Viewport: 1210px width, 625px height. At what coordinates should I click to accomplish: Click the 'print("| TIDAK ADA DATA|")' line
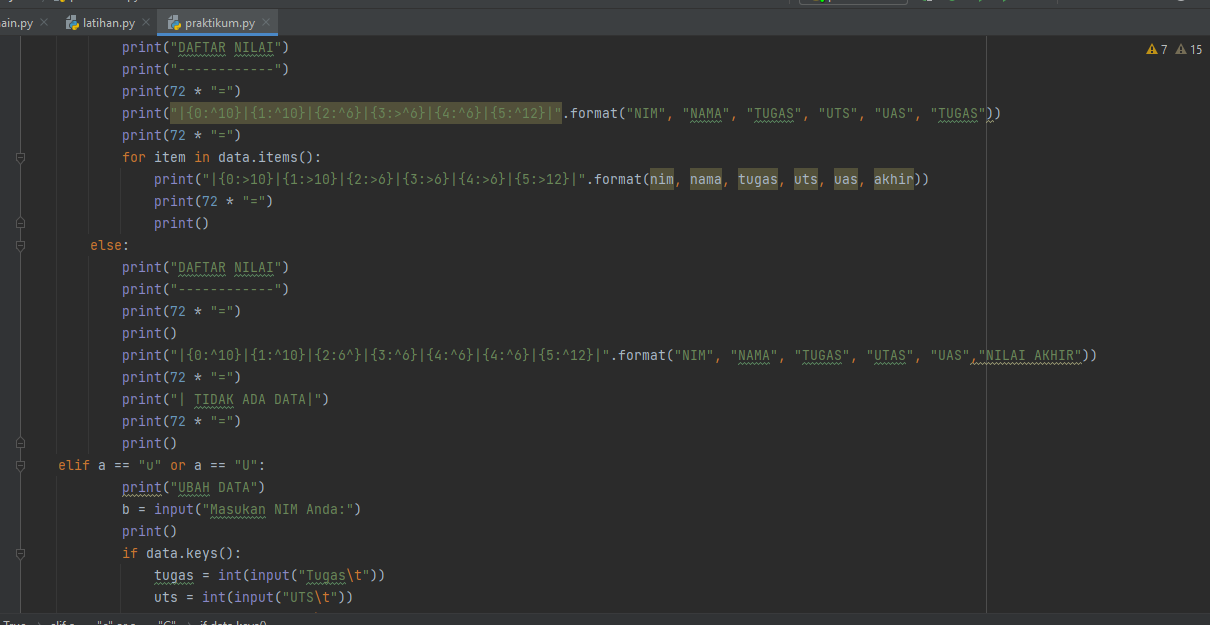tap(225, 399)
